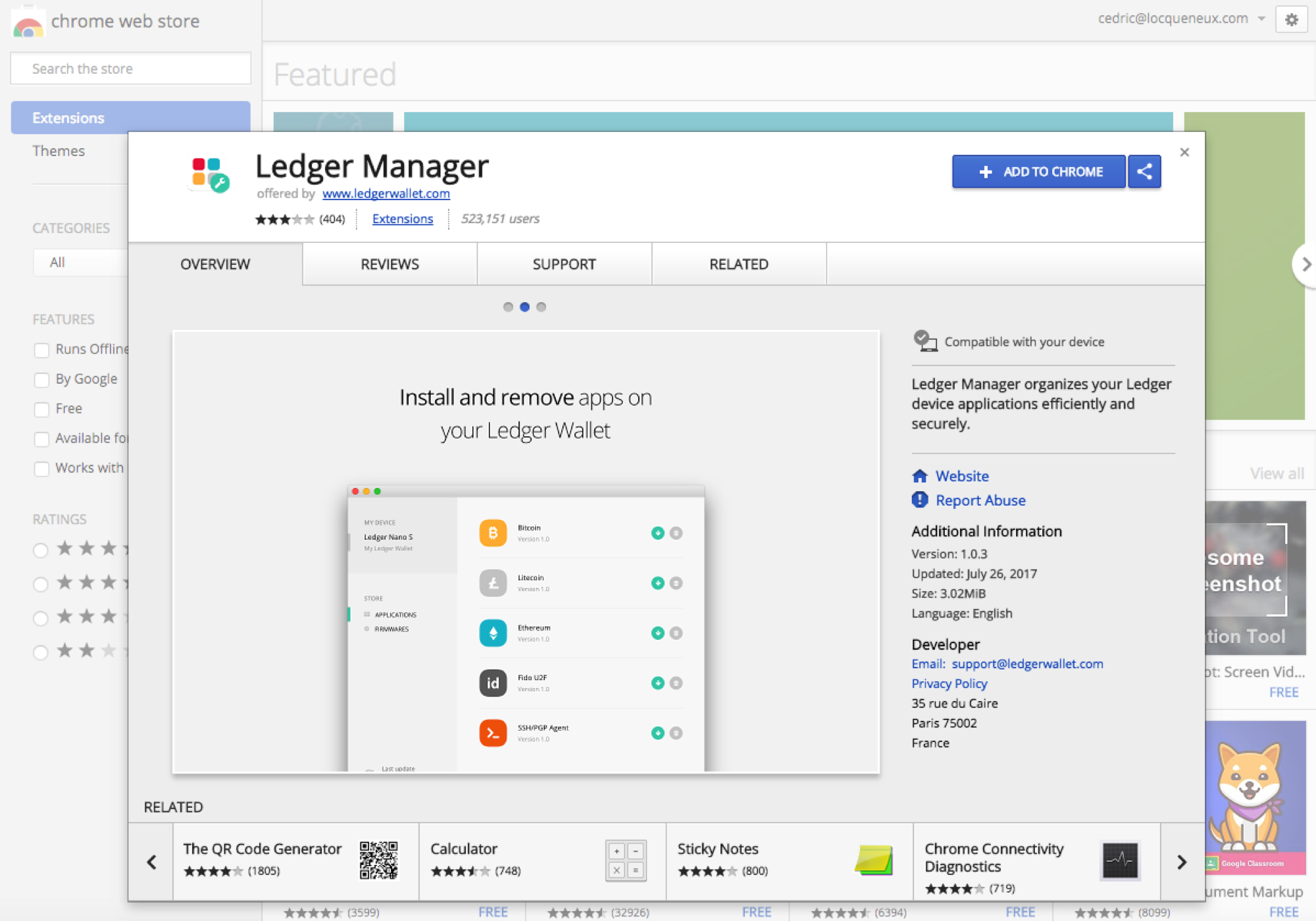Screen dimensions: 1316x921
Task: Click the Ethereum icon in screenshot
Action: (x=493, y=633)
